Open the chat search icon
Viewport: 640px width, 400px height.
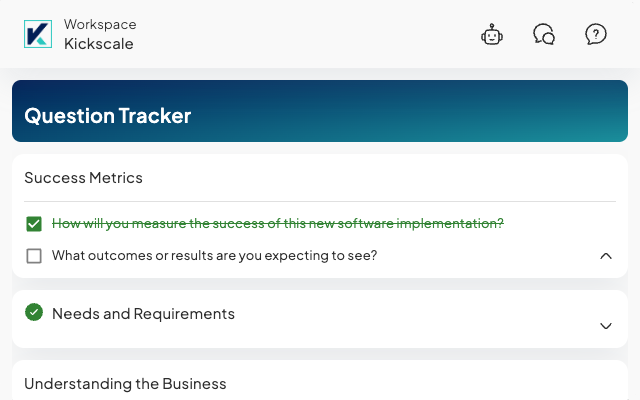point(544,35)
